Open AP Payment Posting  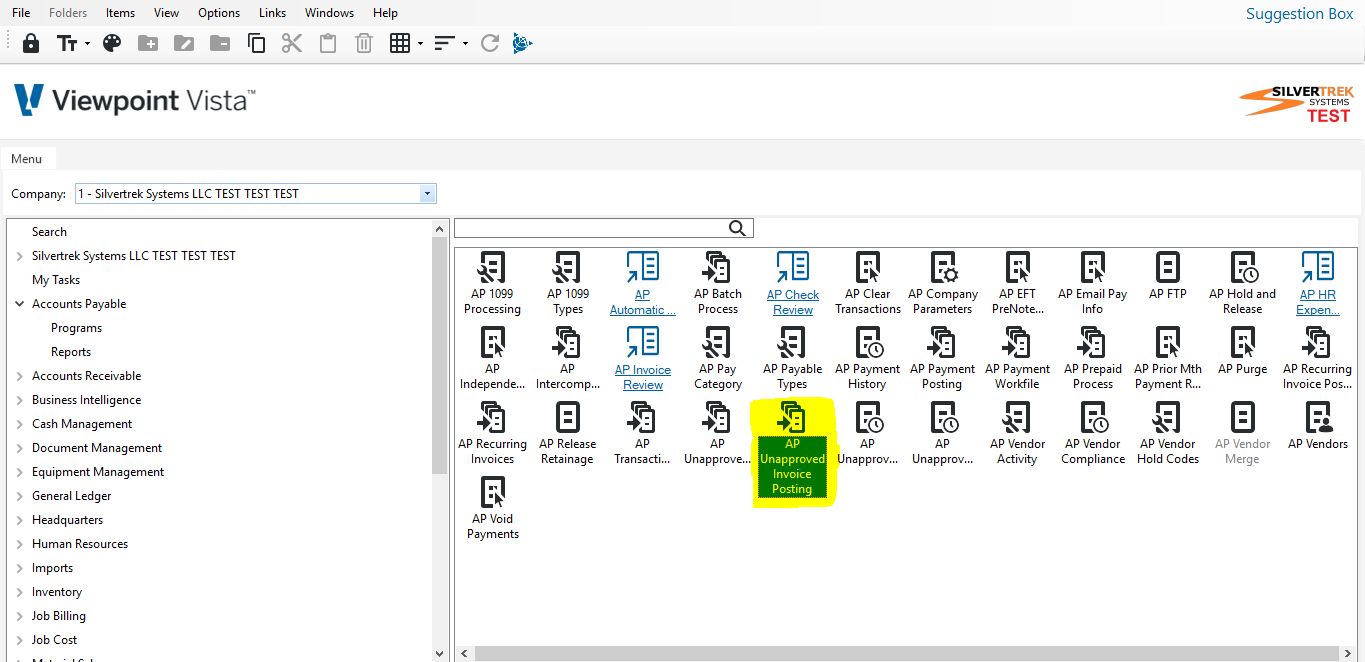pos(942,359)
